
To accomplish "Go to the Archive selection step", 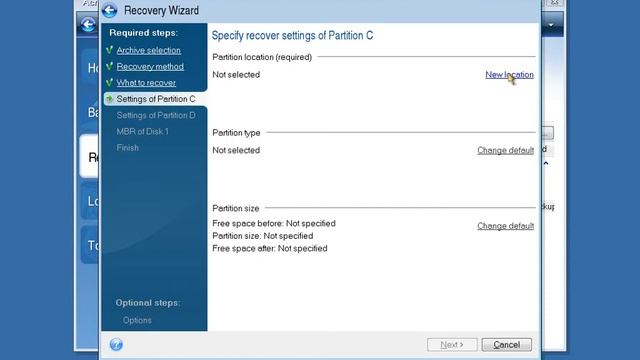I will [149, 50].
